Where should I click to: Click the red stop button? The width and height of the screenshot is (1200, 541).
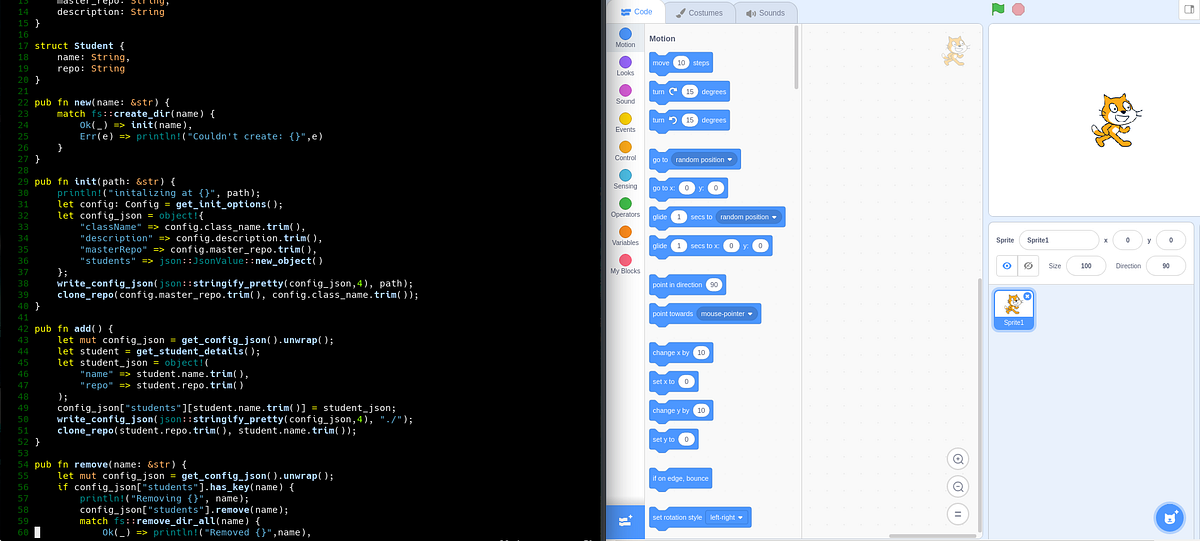tap(1018, 9)
